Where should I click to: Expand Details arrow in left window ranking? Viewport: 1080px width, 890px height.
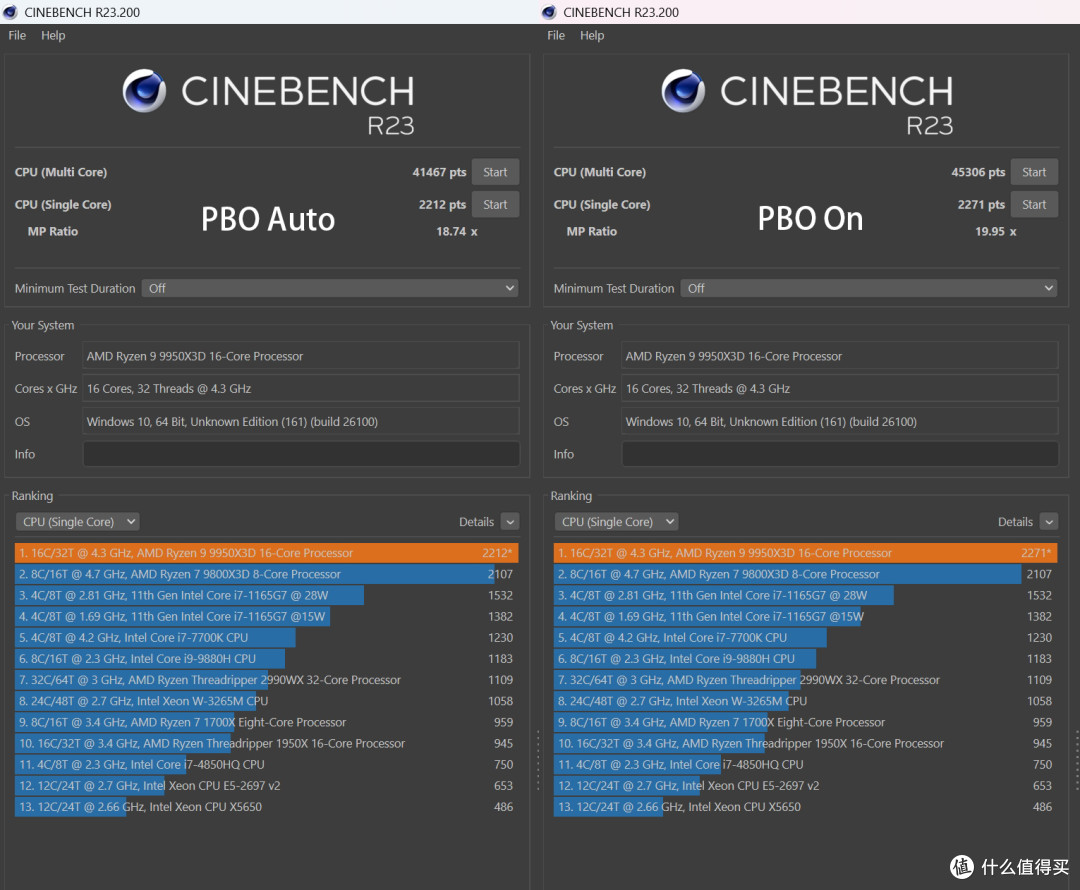[x=510, y=521]
